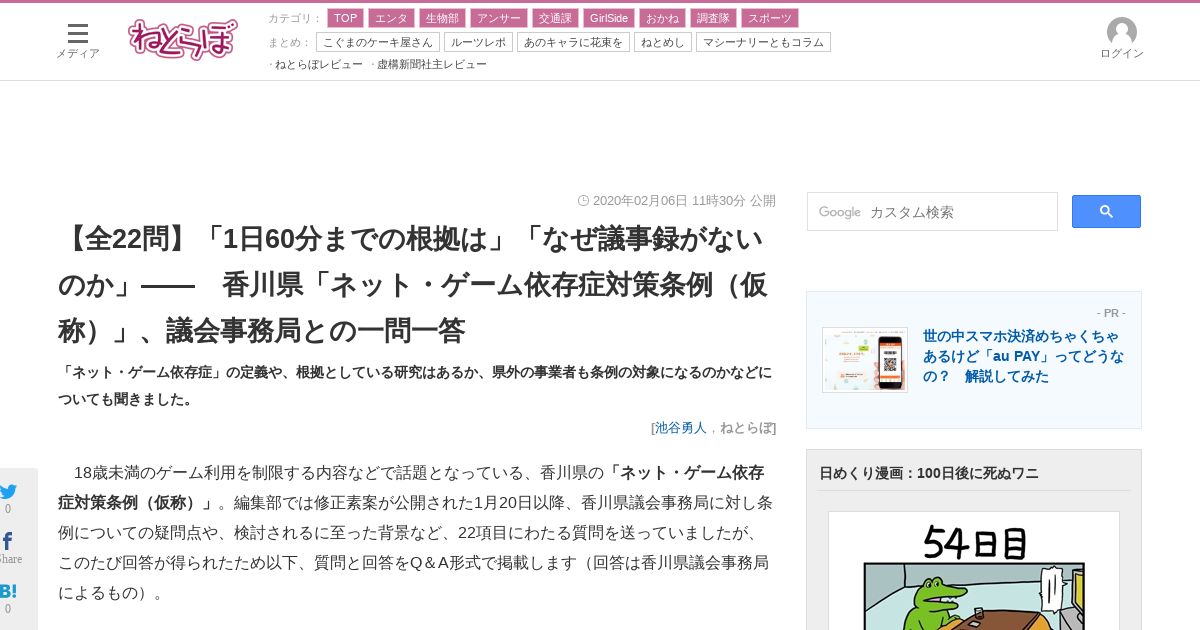Screen dimensions: 1200x630
Task: Open the 生物部 category tab
Action: tap(442, 18)
